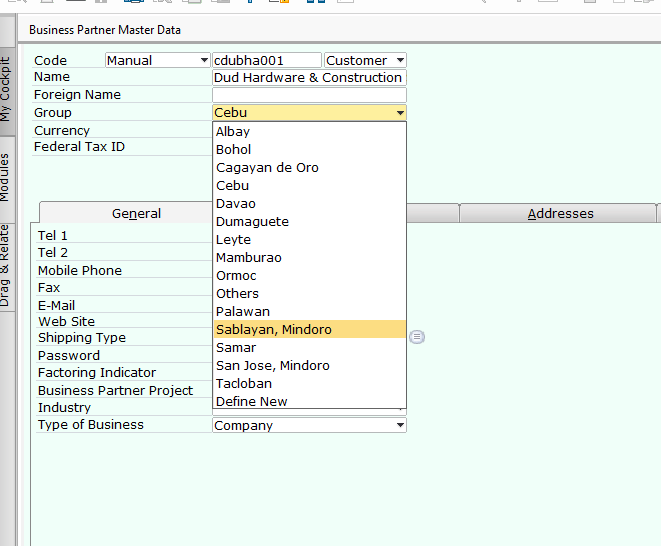Show the Modules side tab
Viewport: 661px width, 546px height.
coord(6,178)
